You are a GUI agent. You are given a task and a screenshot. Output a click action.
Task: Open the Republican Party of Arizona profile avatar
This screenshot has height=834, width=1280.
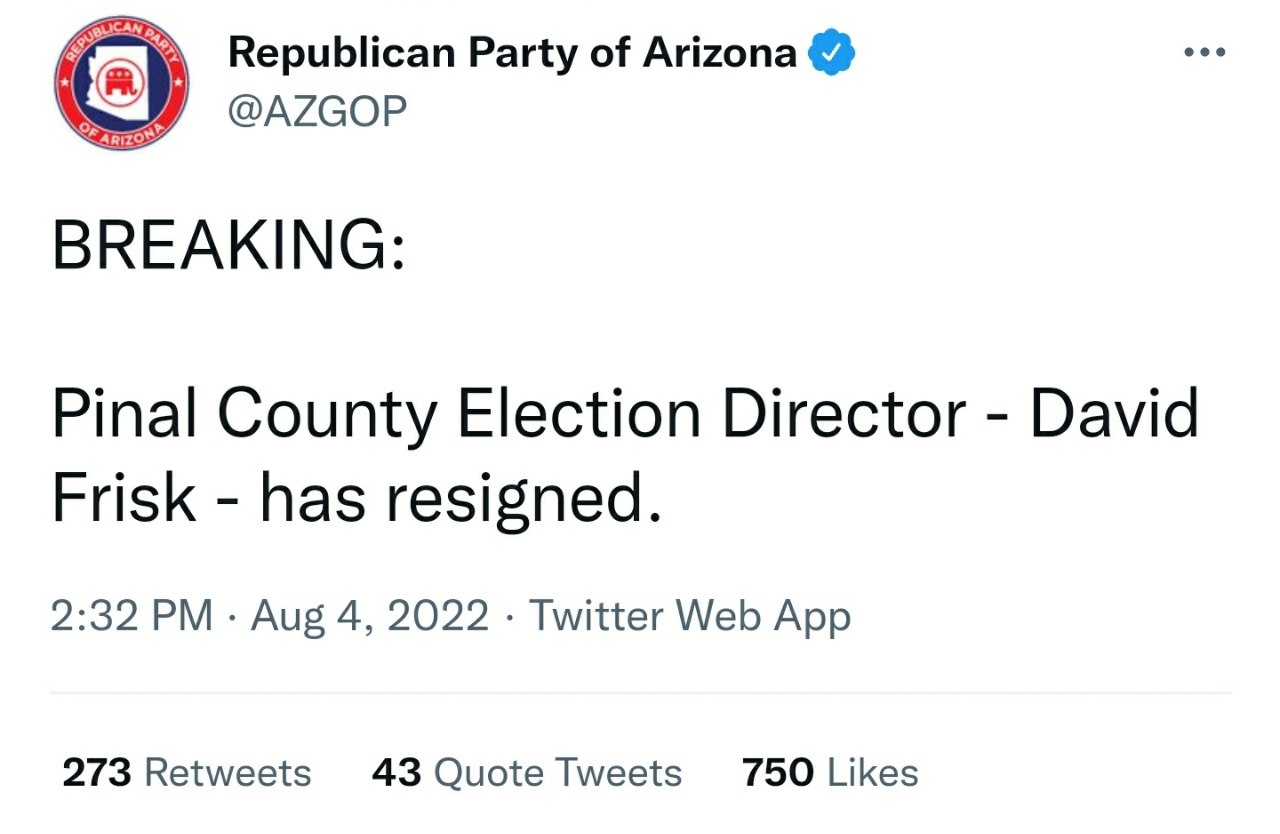pyautogui.click(x=123, y=83)
